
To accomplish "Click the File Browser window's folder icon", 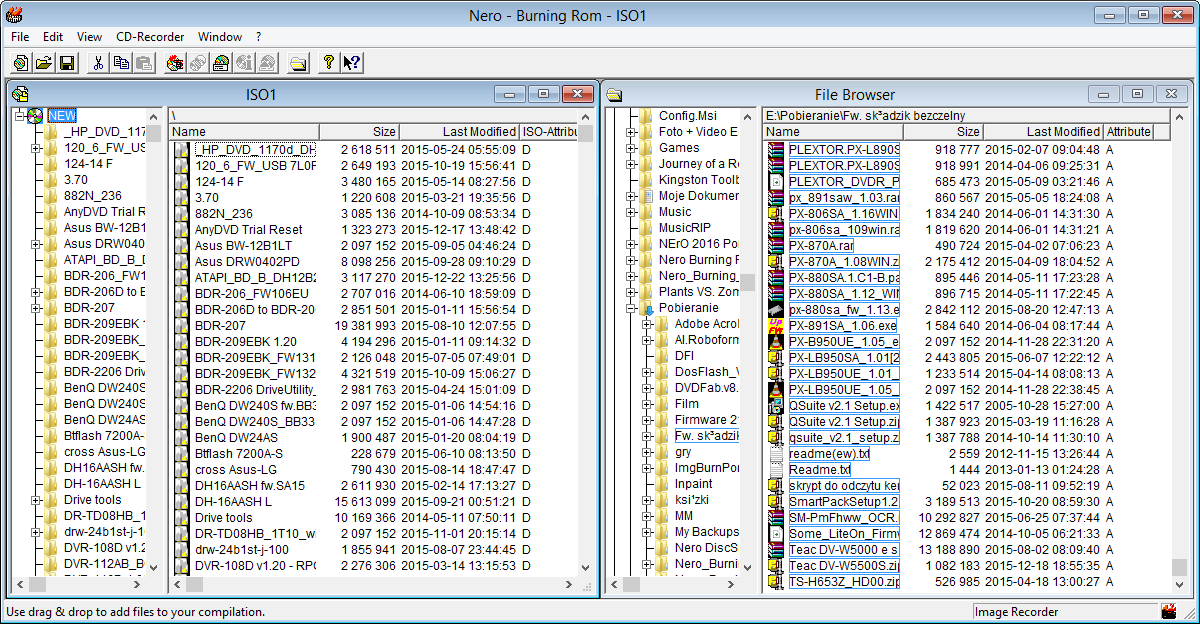I will (x=614, y=95).
